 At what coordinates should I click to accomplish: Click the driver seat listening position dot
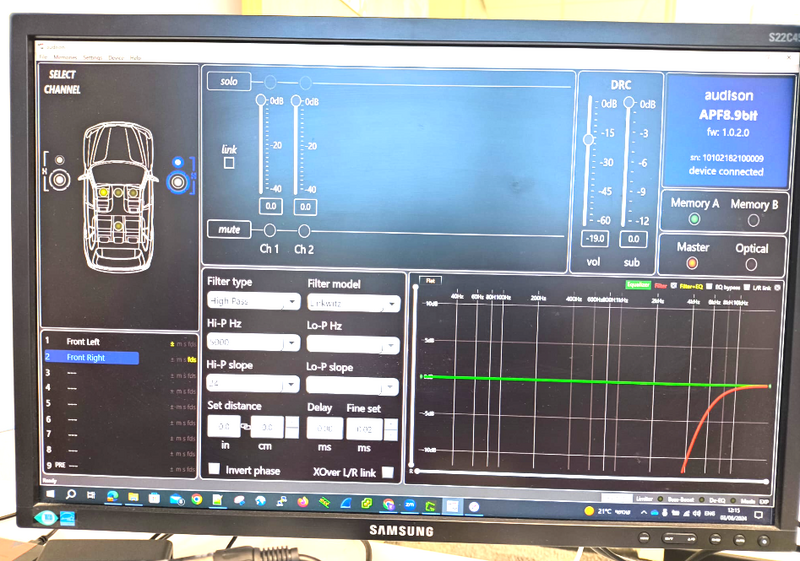pyautogui.click(x=103, y=192)
